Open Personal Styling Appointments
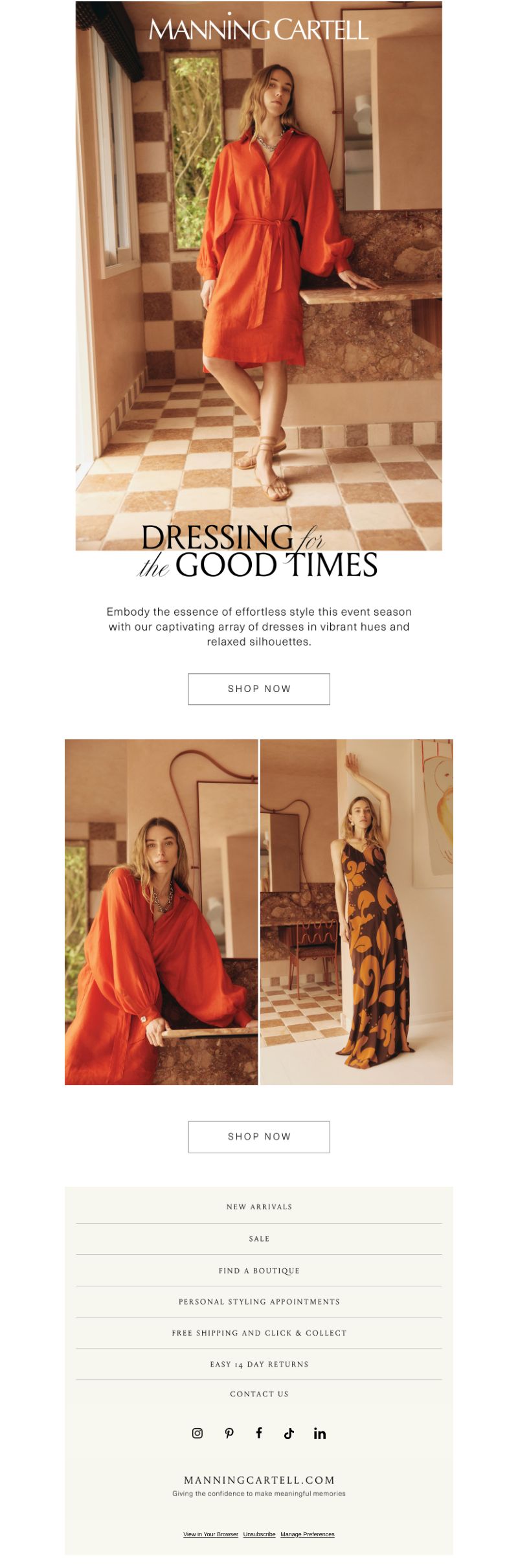The width and height of the screenshot is (518, 1568). [x=259, y=1301]
